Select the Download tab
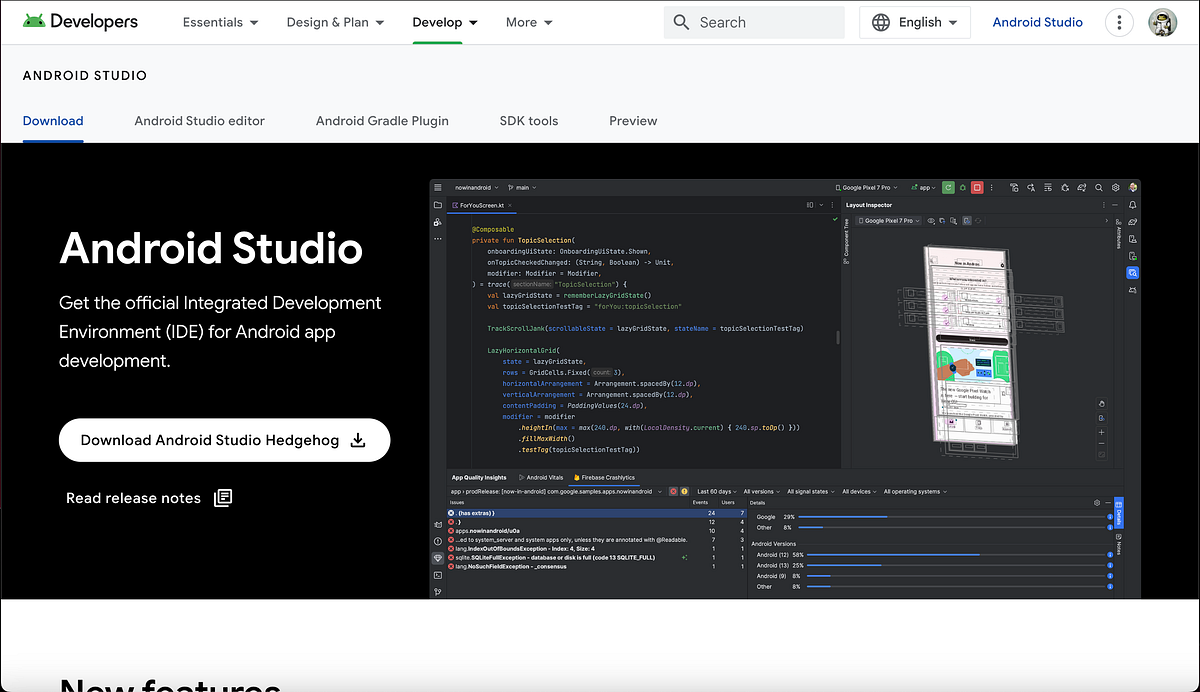The width and height of the screenshot is (1200, 692). [x=53, y=121]
